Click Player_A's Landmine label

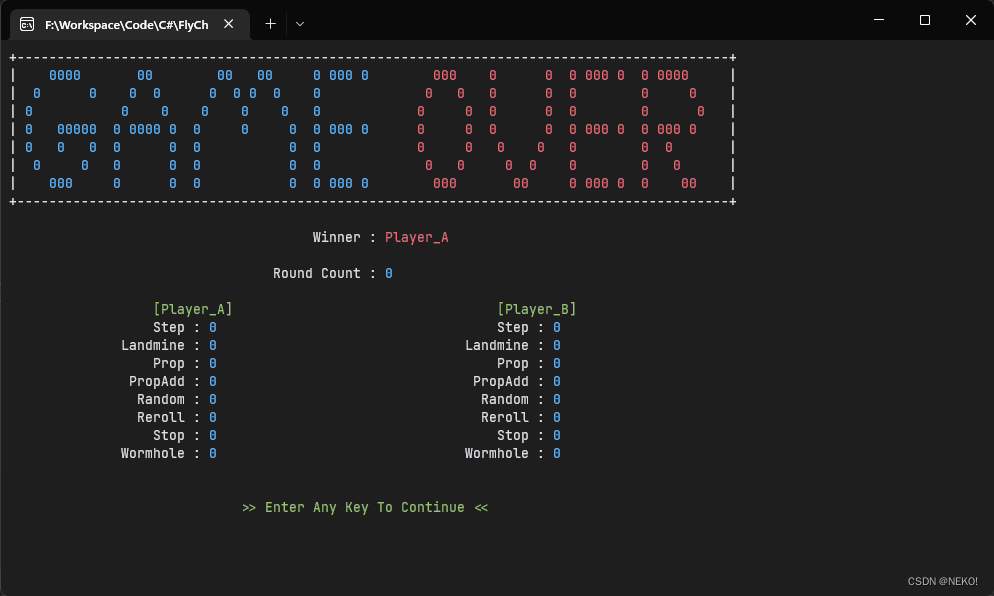coord(153,345)
